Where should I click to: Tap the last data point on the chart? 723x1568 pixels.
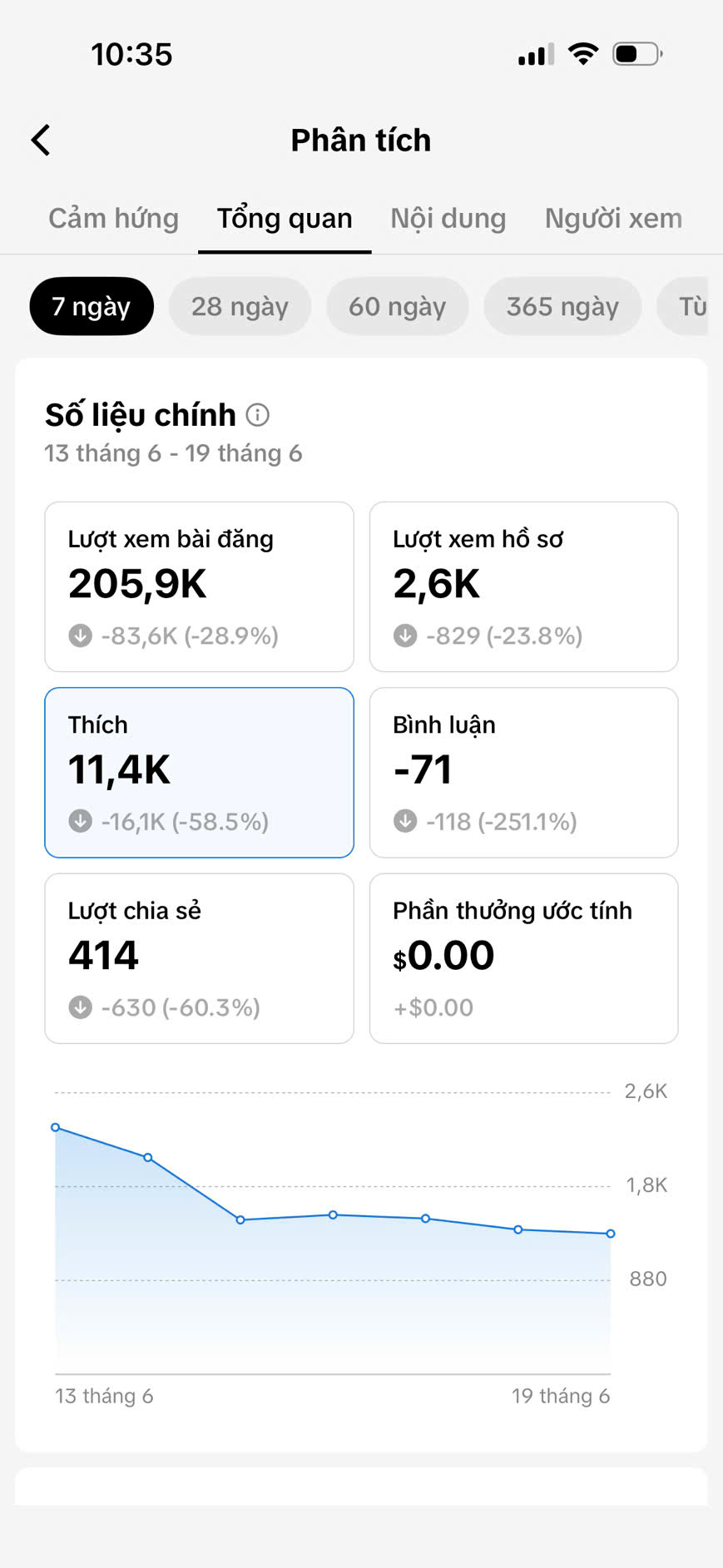611,1234
